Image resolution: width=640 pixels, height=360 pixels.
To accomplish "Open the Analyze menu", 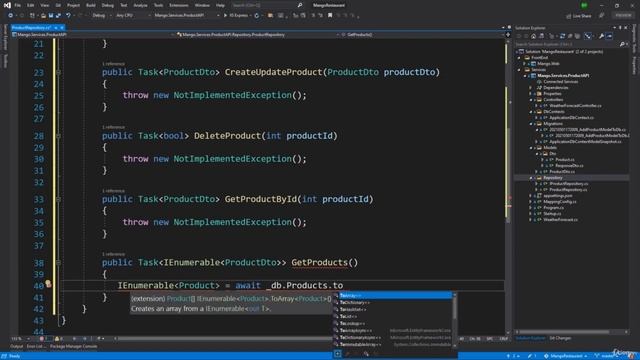I will [x=140, y=5].
